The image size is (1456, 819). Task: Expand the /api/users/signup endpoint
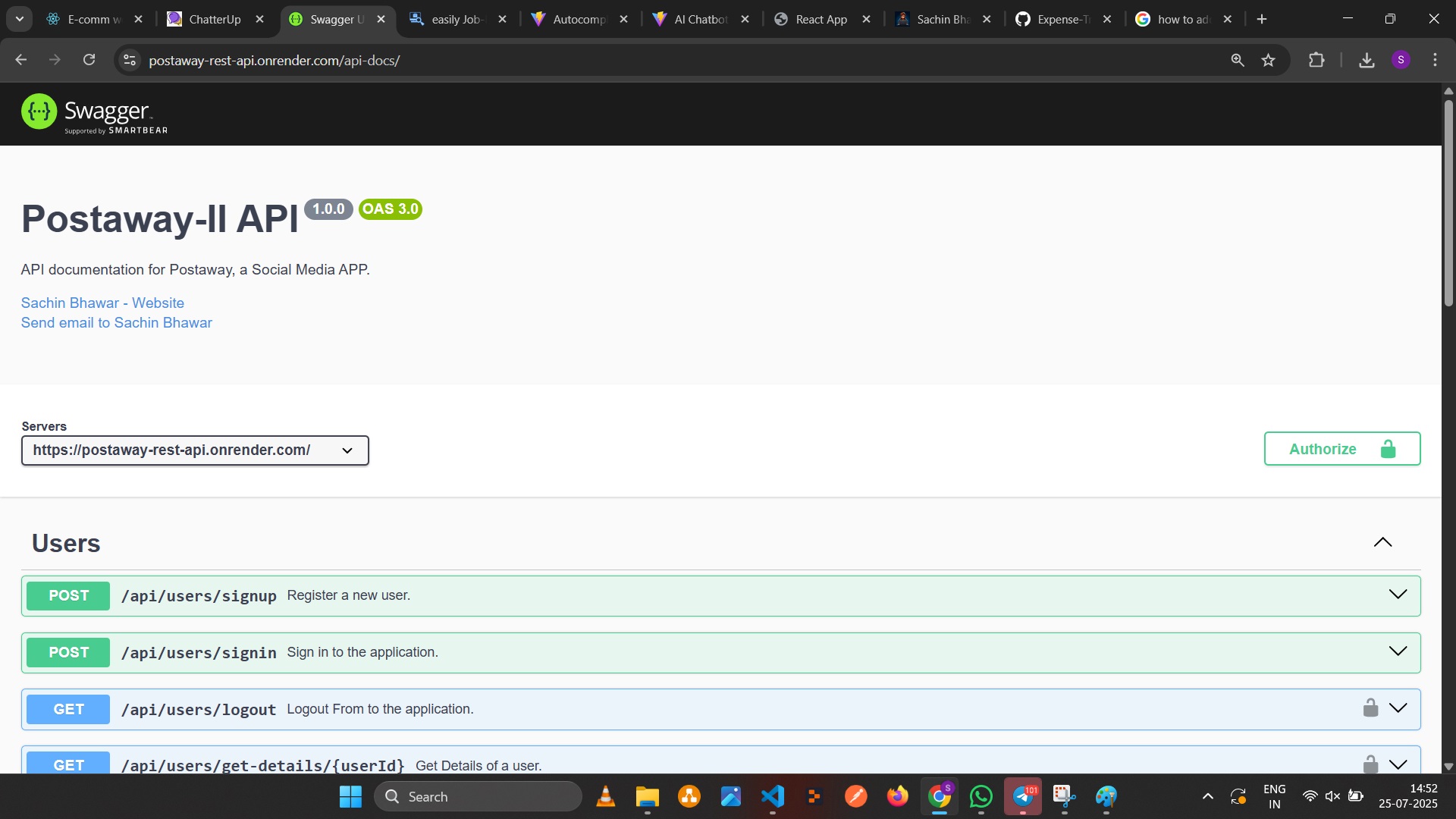pyautogui.click(x=1398, y=595)
